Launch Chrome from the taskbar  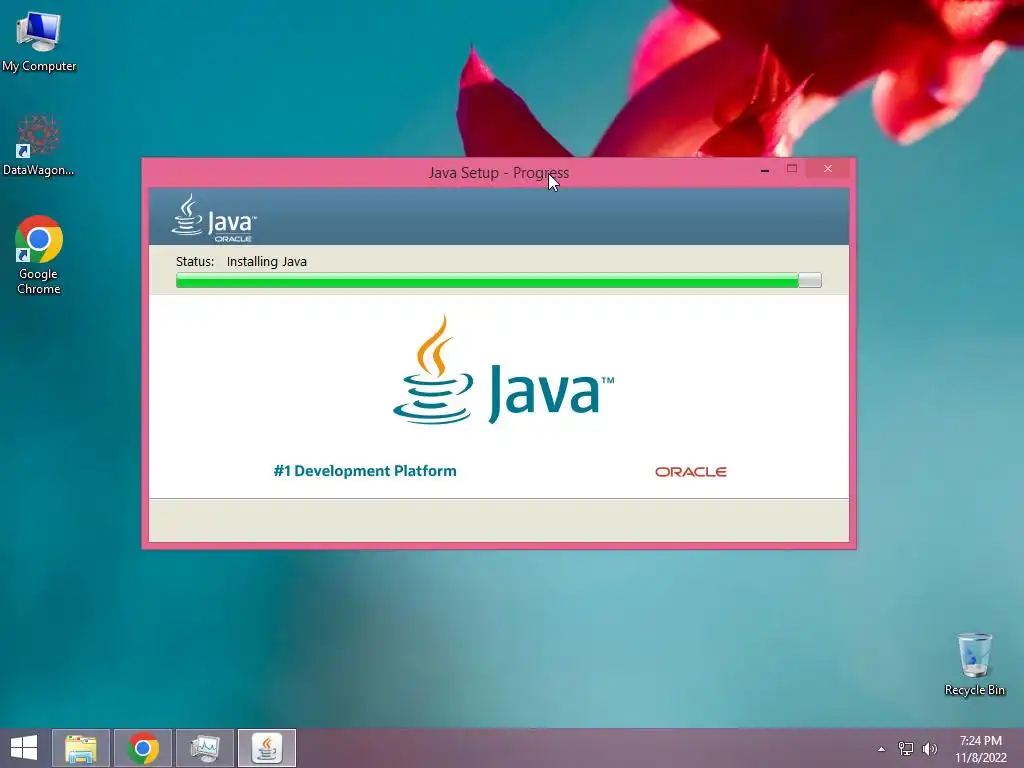pos(143,748)
